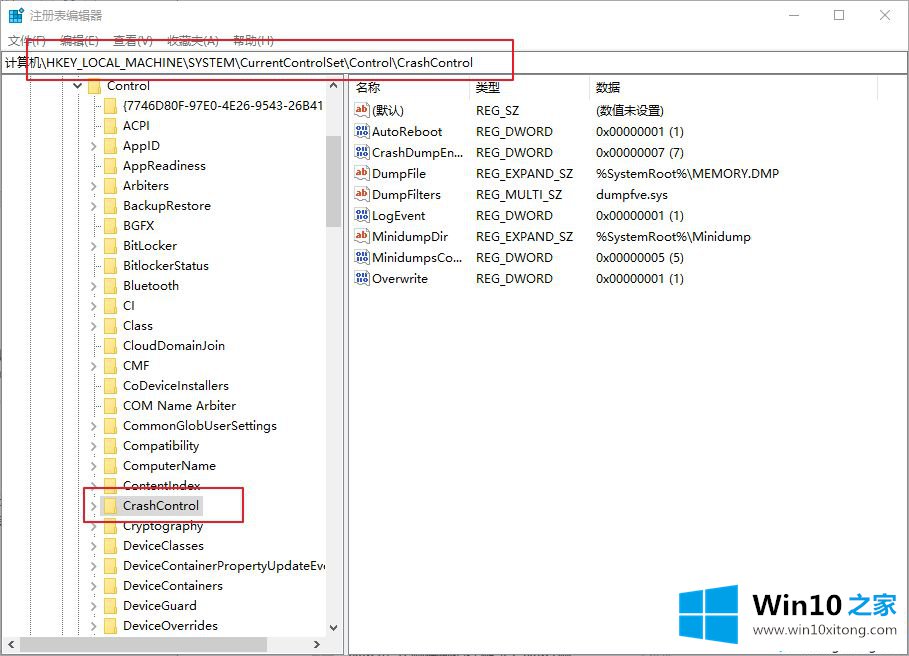Click the MinidumpsCount DWORD icon
Viewport: 909px width, 656px height.
tap(362, 257)
